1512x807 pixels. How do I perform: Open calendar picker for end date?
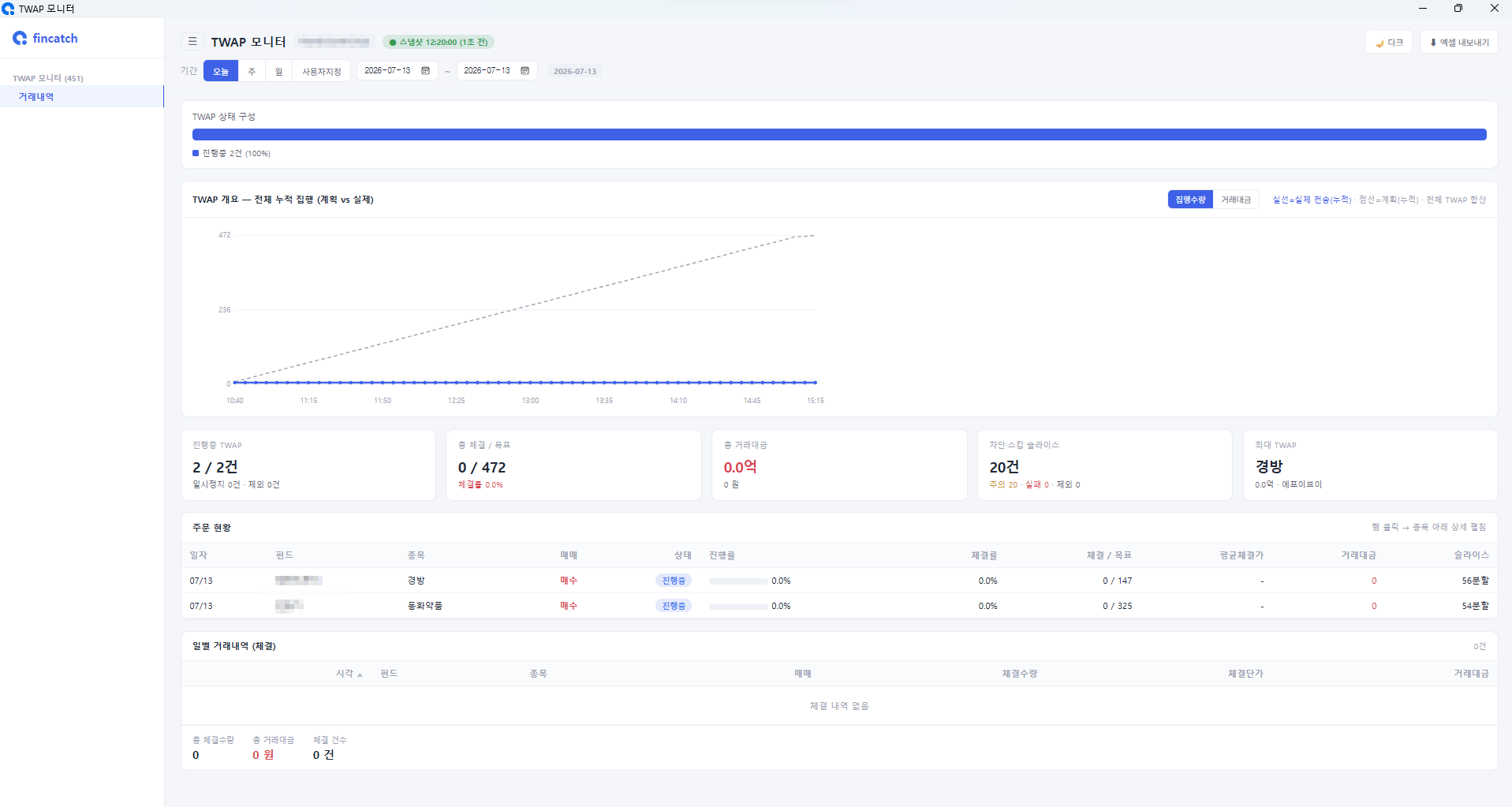click(x=525, y=71)
